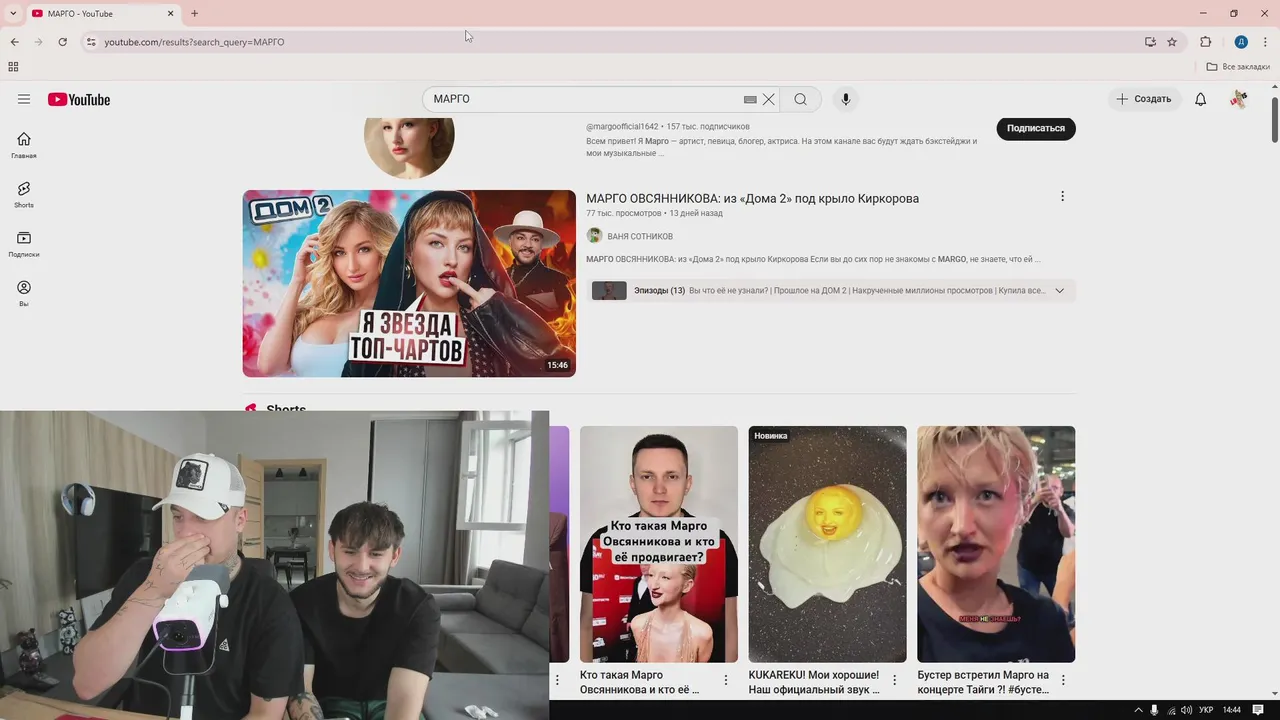The image size is (1280, 720).
Task: Click the Дом 2 video thumbnail
Action: coord(409,283)
